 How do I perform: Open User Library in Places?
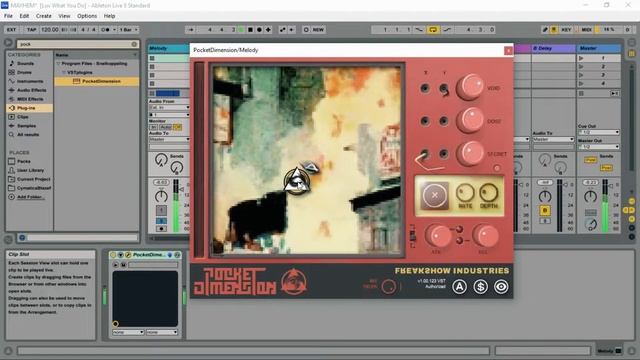coord(30,170)
